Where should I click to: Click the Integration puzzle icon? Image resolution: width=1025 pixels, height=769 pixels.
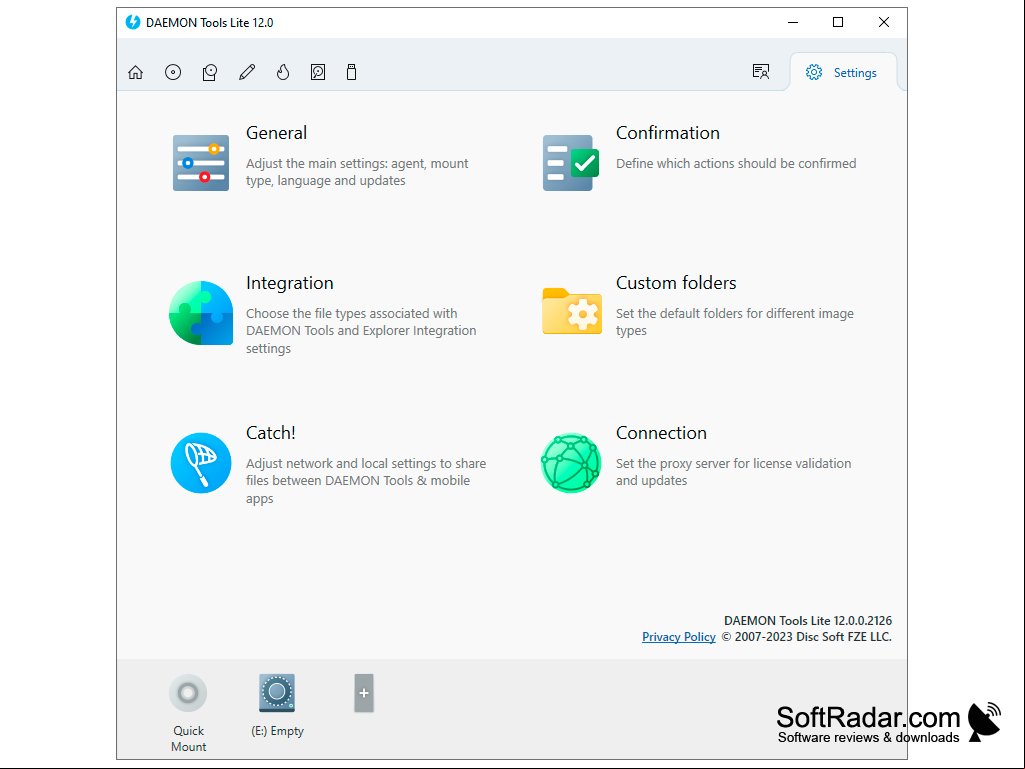(201, 313)
